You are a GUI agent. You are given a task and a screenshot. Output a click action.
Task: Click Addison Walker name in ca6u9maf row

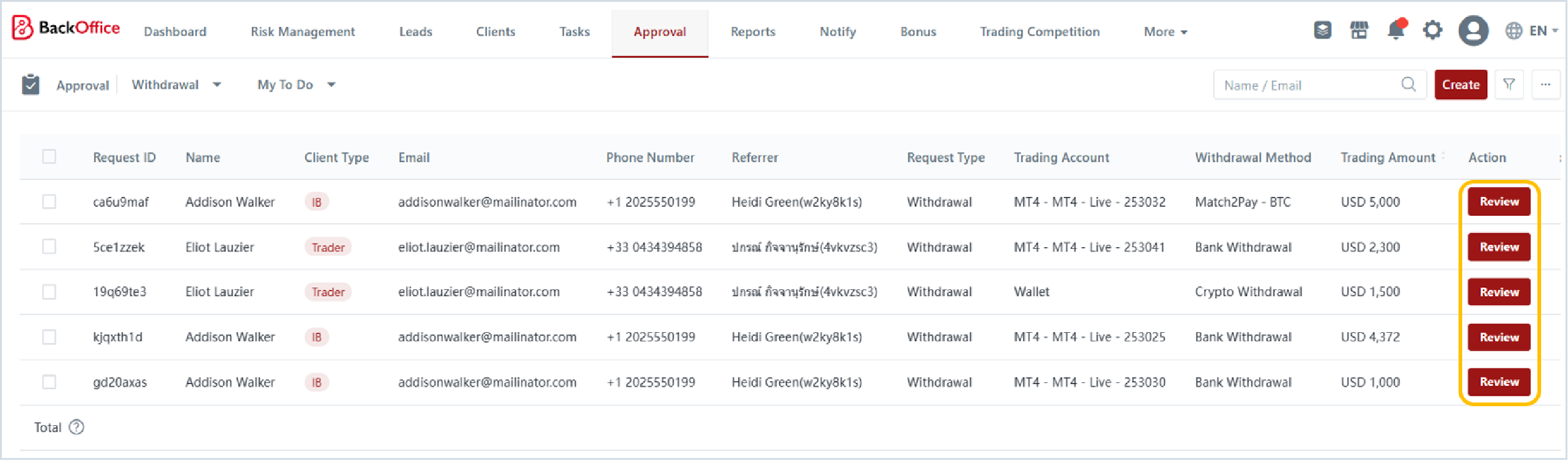coord(230,202)
